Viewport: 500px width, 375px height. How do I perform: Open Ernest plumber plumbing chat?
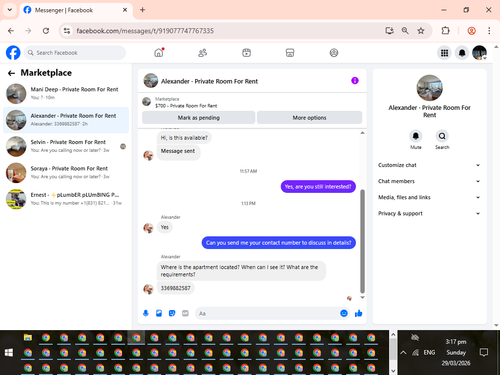pyautogui.click(x=66, y=199)
